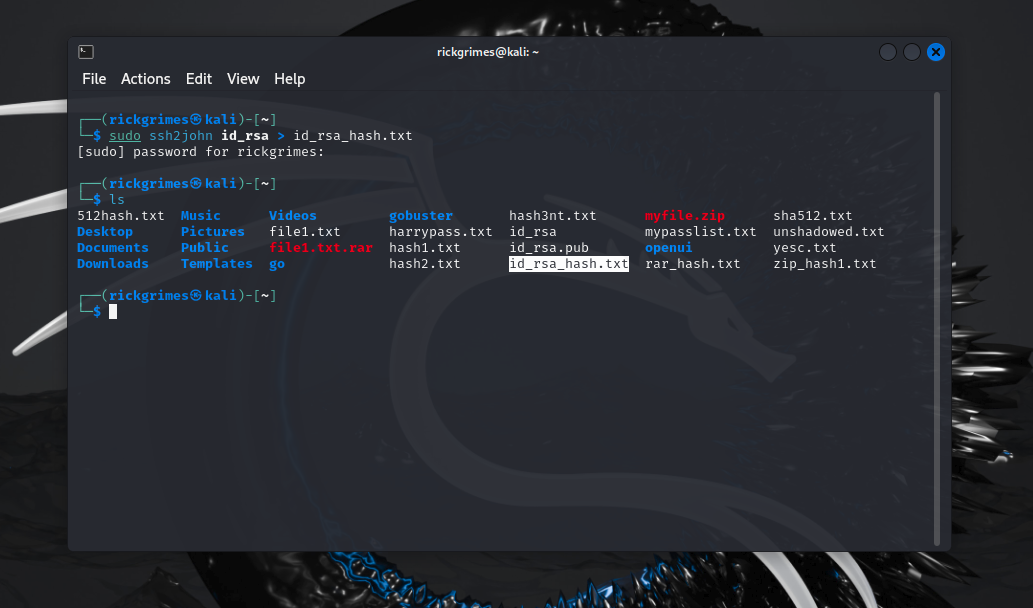Select the Videos folder entry

pos(292,215)
